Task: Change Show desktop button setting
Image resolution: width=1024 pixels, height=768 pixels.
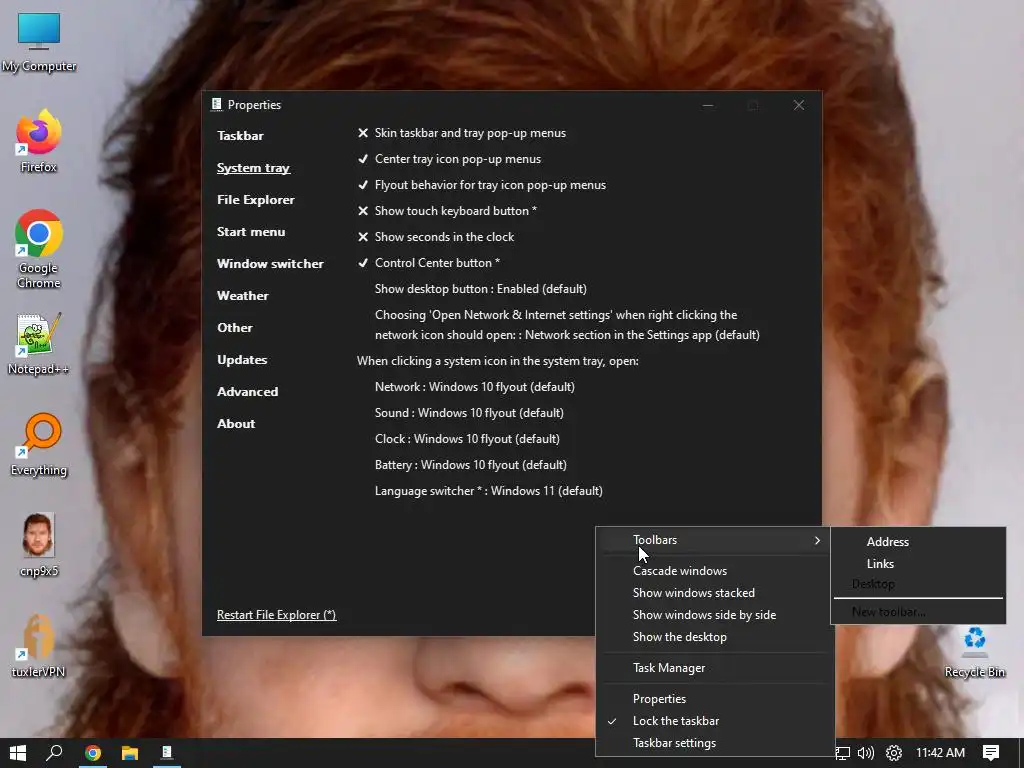Action: [x=481, y=289]
